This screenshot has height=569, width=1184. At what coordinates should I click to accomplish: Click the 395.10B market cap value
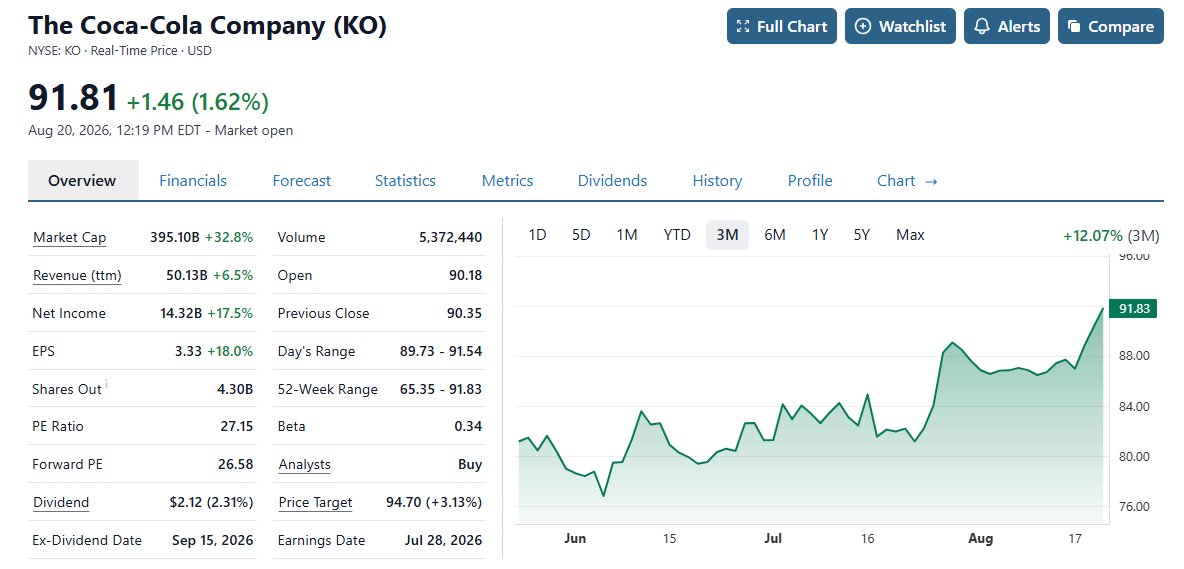[175, 238]
